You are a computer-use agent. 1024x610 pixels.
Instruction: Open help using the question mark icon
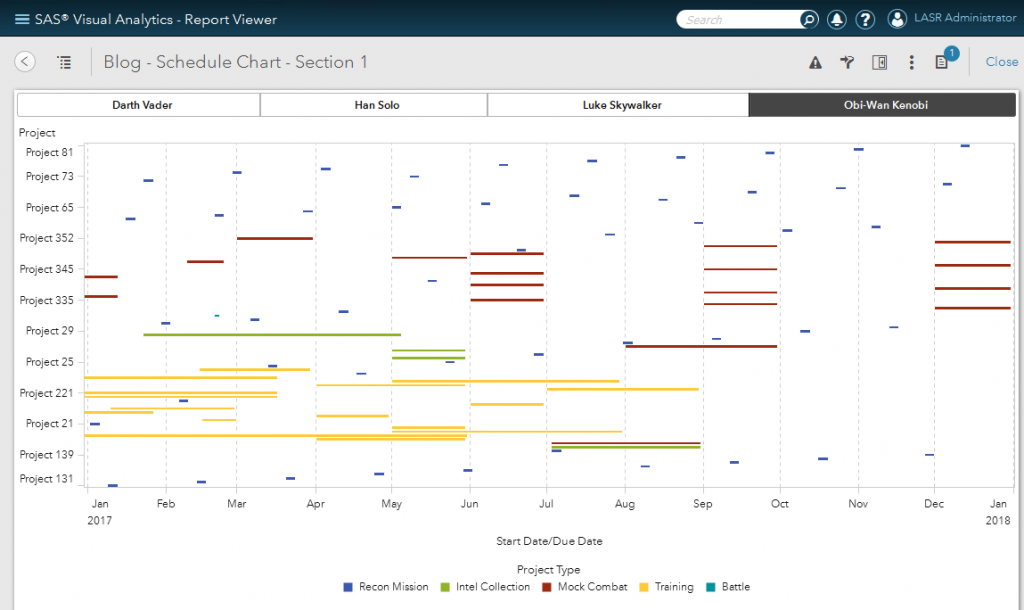click(x=865, y=18)
